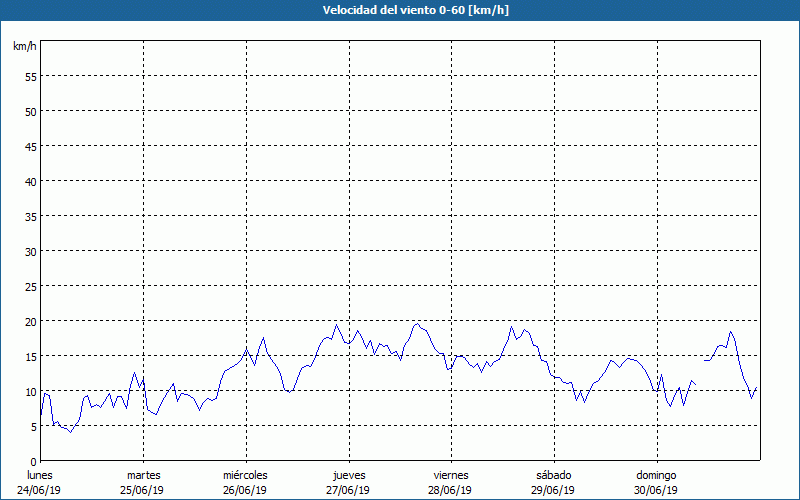Select the 5 value on the y-axis

pos(34,427)
